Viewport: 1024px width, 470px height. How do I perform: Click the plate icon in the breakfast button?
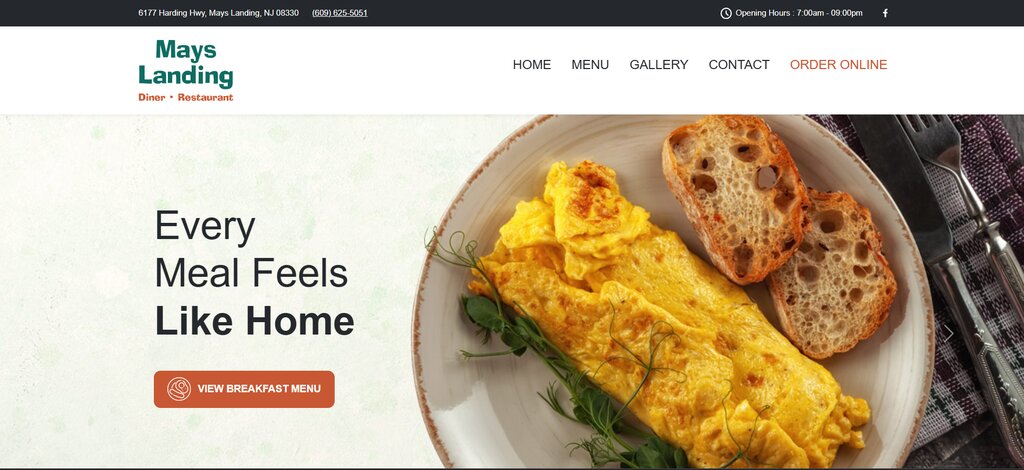[x=179, y=389]
